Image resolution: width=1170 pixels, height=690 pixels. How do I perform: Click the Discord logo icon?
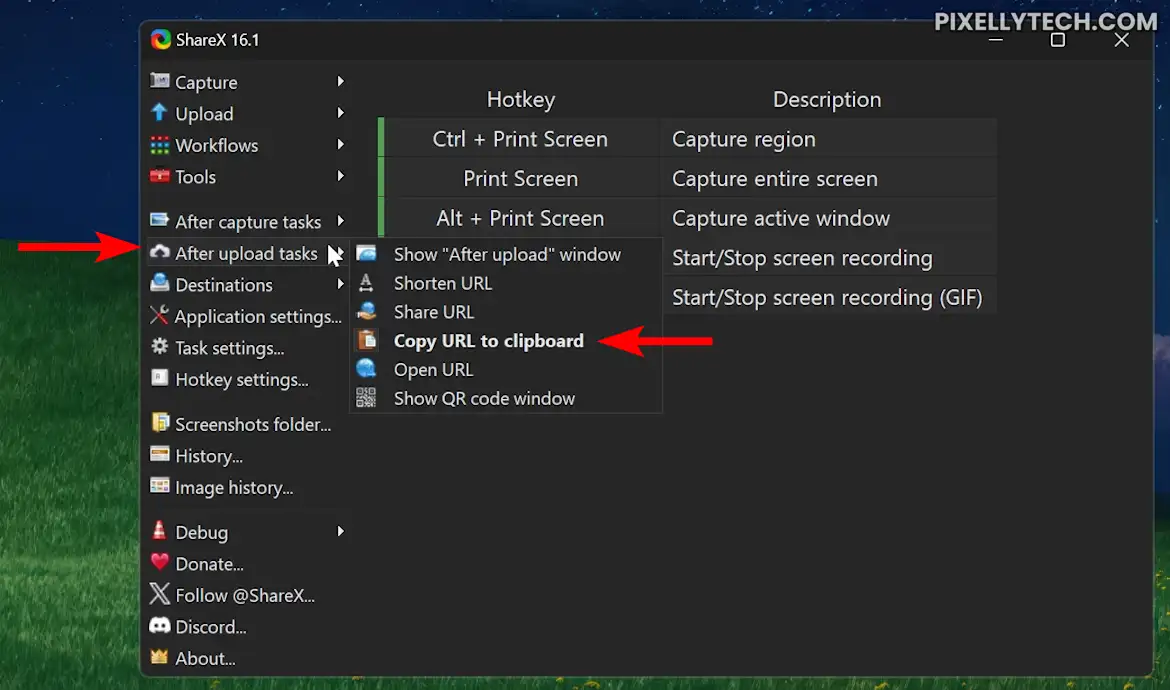click(x=159, y=625)
